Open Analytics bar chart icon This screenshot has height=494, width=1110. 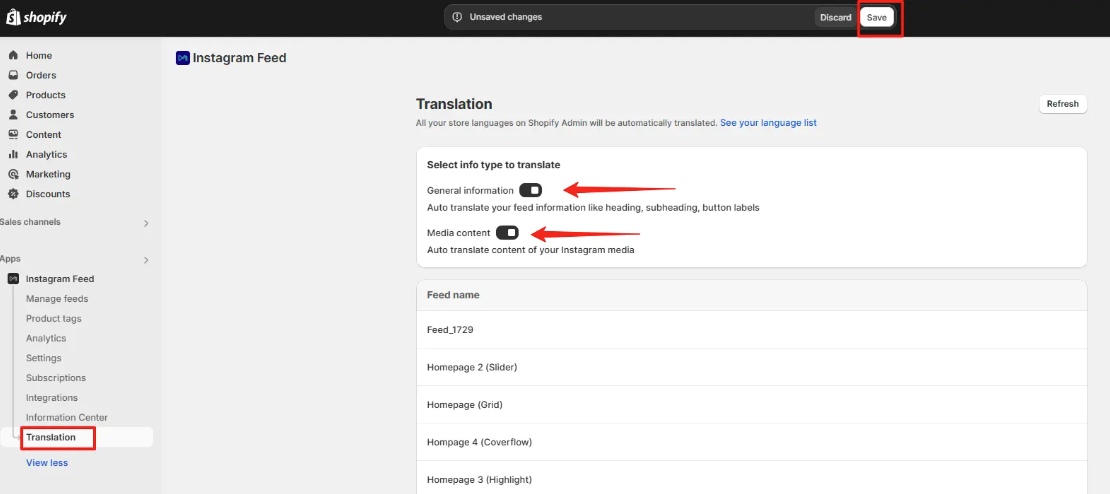tap(13, 154)
